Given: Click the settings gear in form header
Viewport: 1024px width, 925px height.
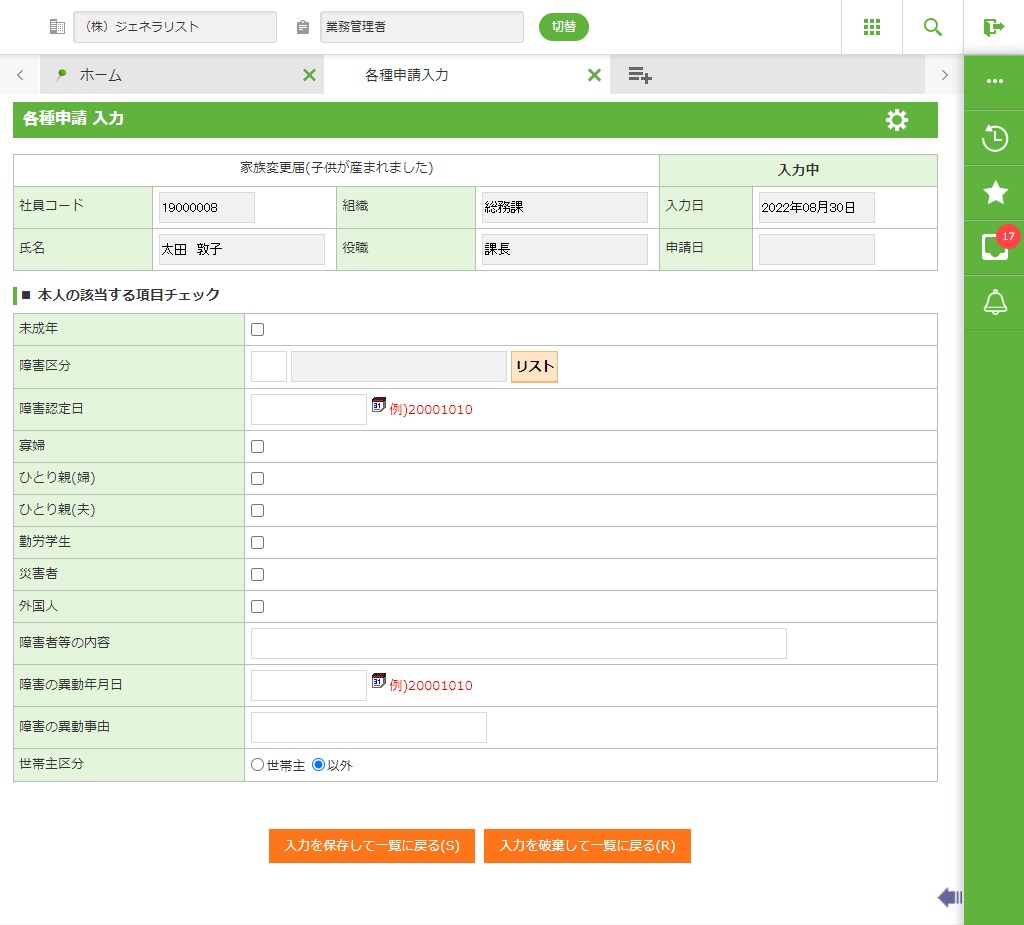Looking at the screenshot, I should point(897,120).
